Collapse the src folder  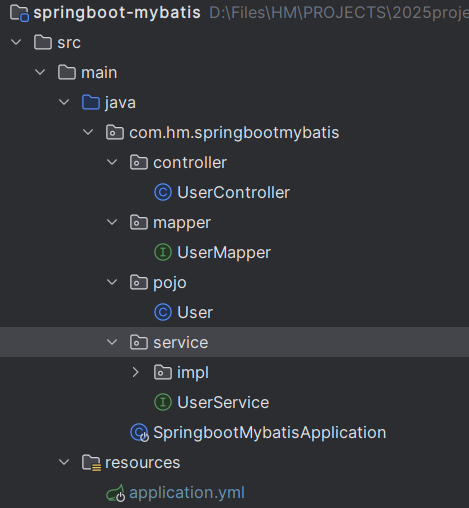16,42
